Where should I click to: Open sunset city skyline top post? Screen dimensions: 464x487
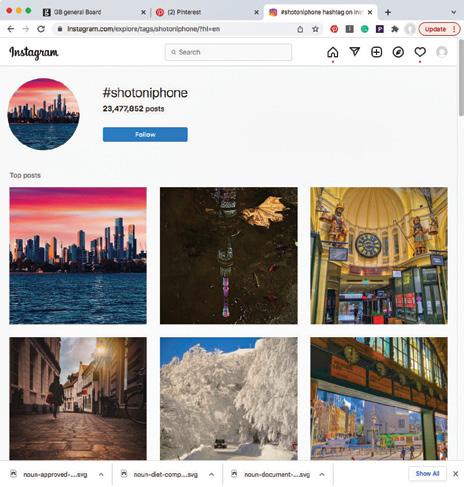tap(78, 256)
